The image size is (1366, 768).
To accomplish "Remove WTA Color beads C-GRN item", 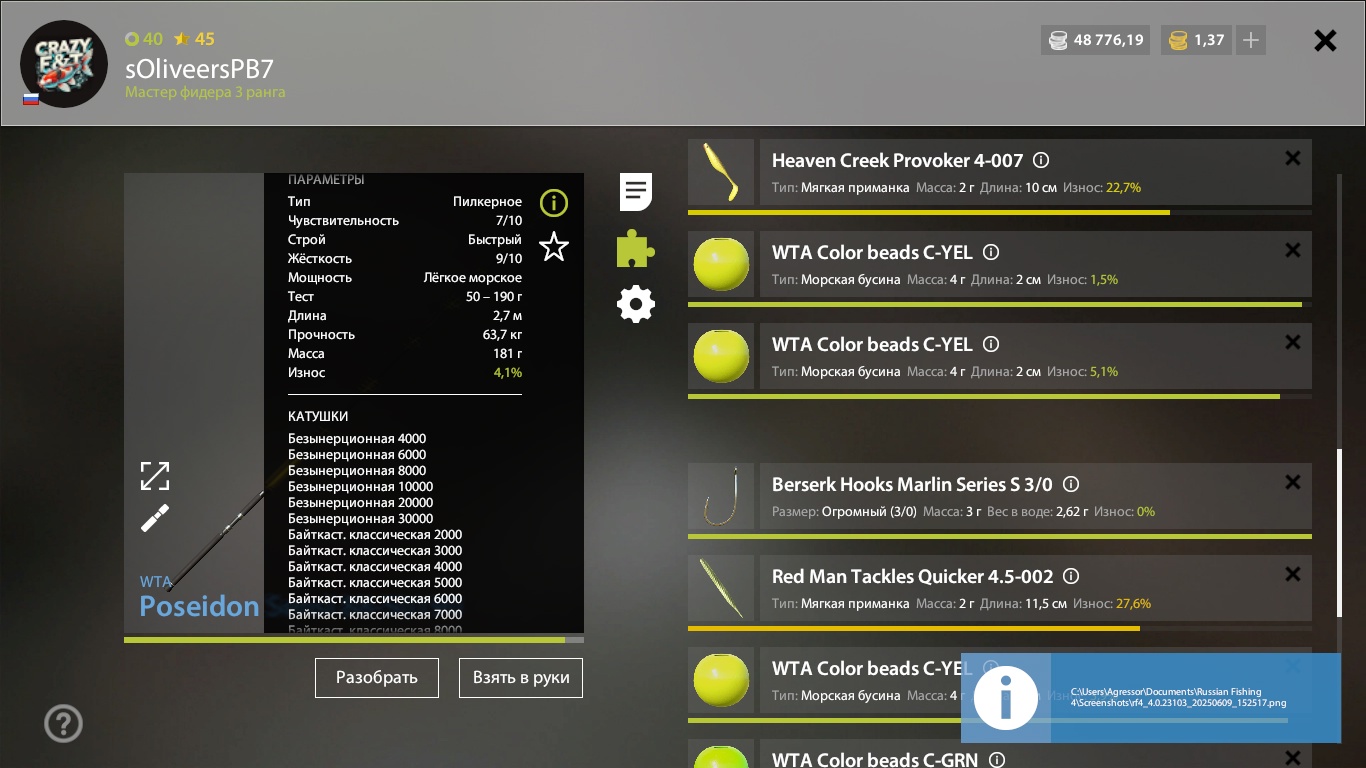I will 1293,758.
